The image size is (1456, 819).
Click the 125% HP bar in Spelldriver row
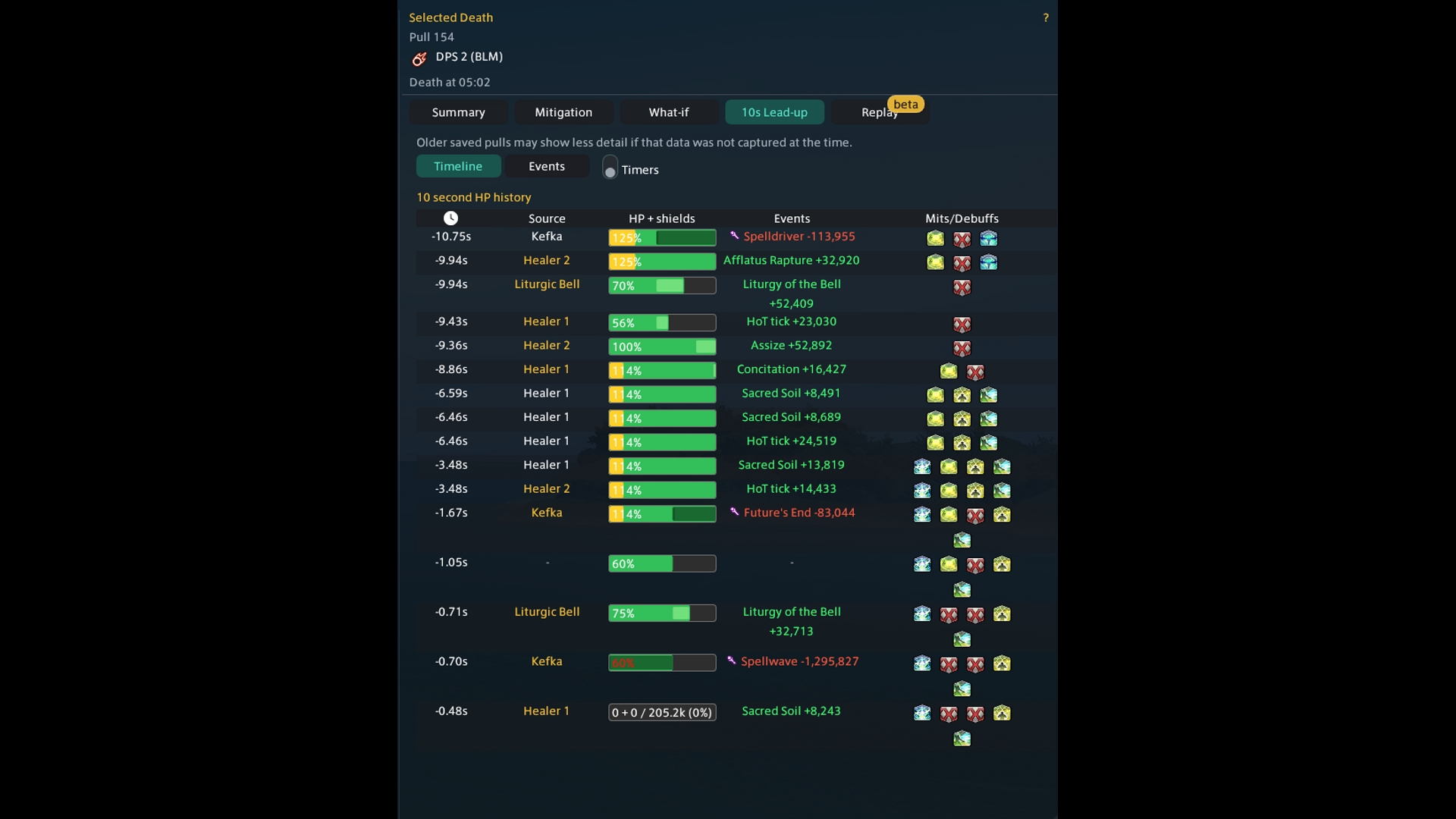pyautogui.click(x=662, y=238)
